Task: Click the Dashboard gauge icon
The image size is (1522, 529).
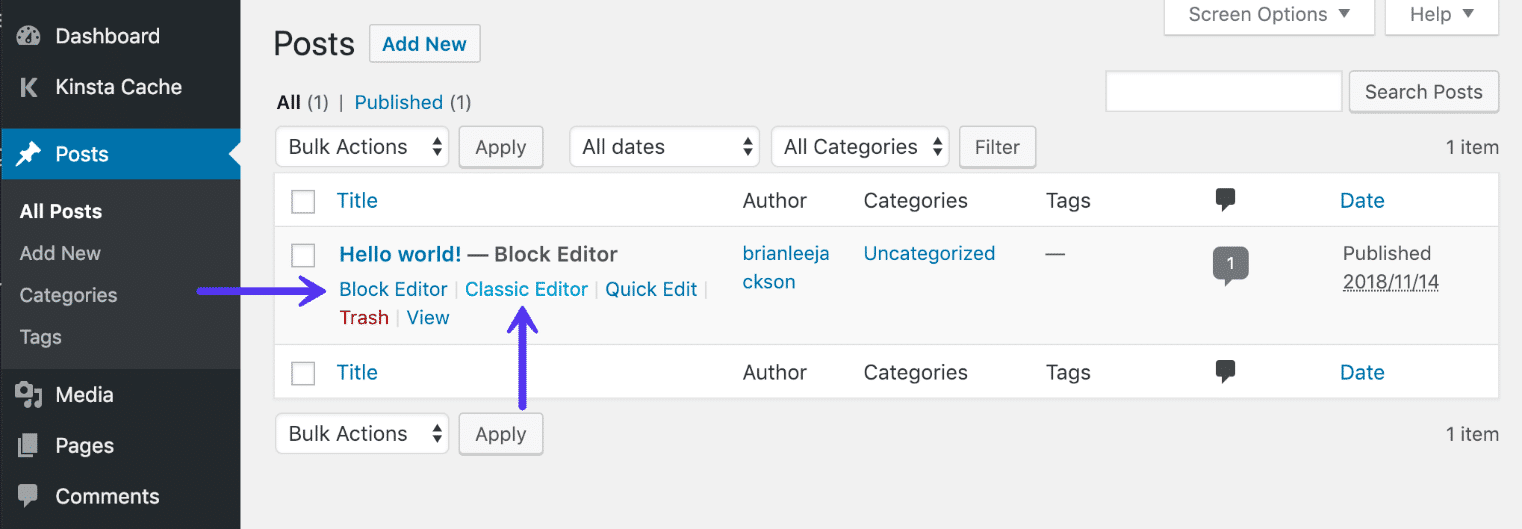Action: tap(28, 36)
